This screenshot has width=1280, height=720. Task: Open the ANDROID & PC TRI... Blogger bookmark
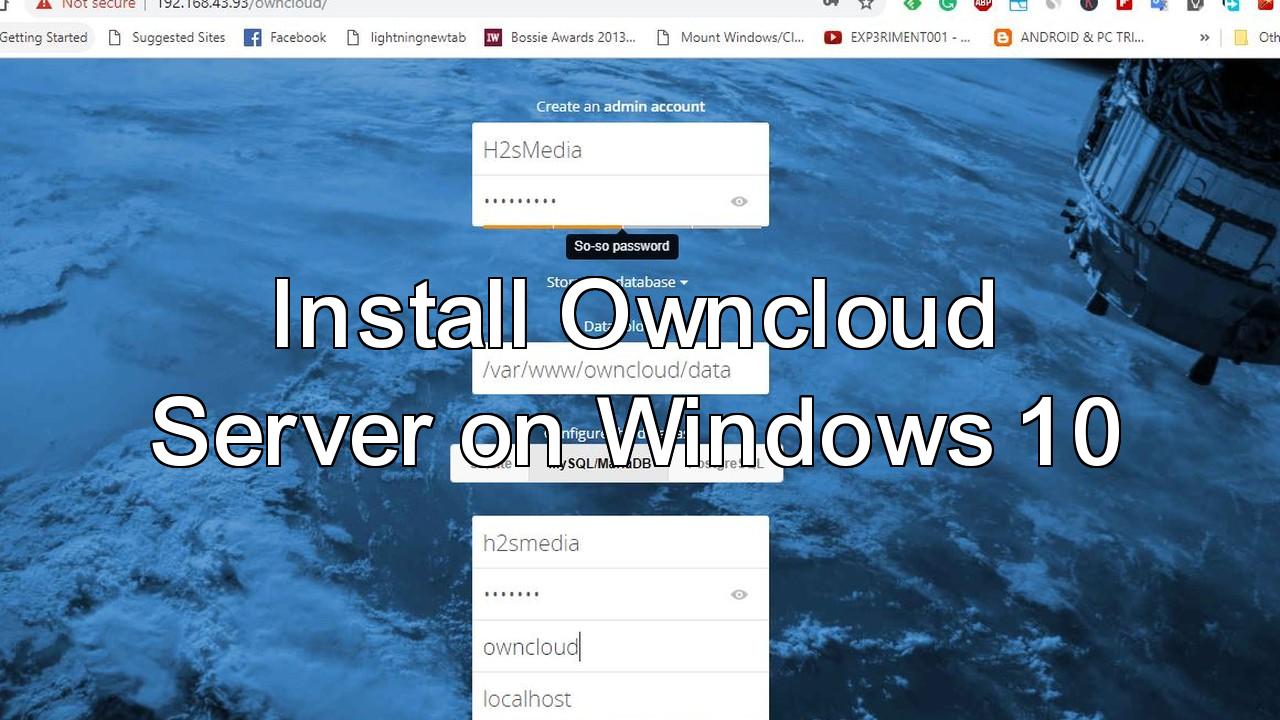point(1068,38)
